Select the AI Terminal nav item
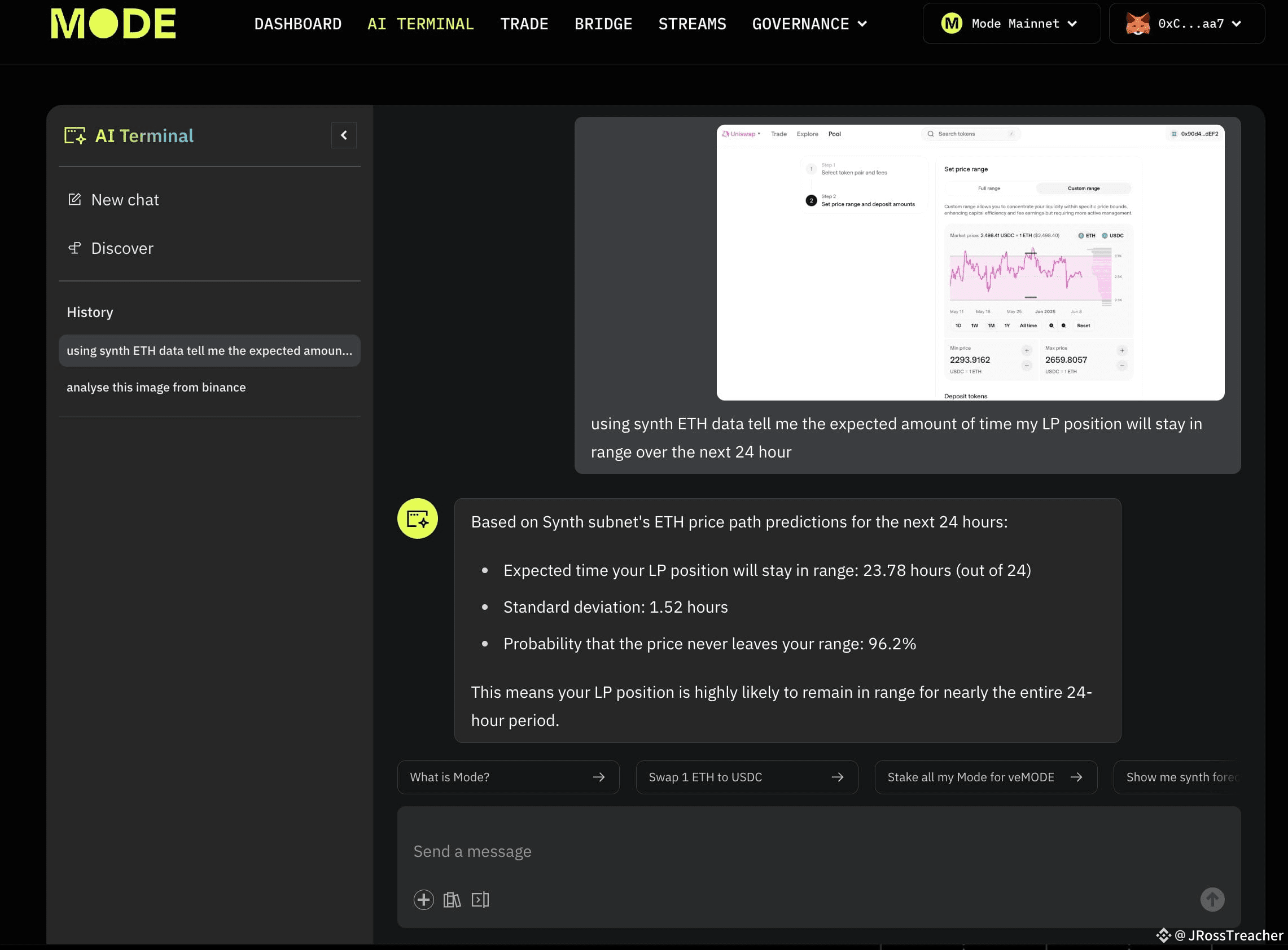Screen dimensions: 1288x950 (420, 24)
